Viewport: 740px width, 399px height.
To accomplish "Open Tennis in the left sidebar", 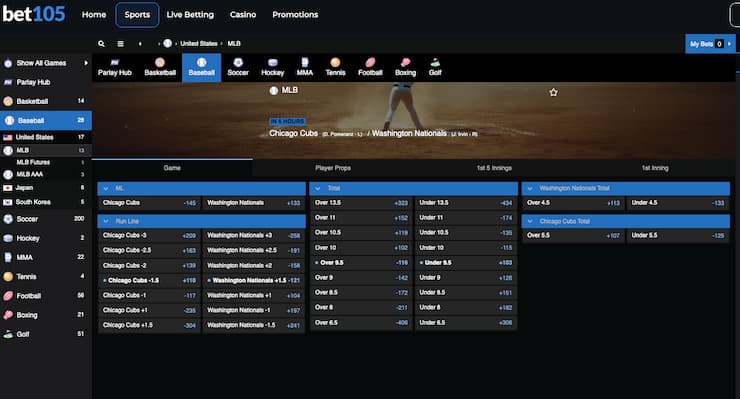I will (45, 277).
